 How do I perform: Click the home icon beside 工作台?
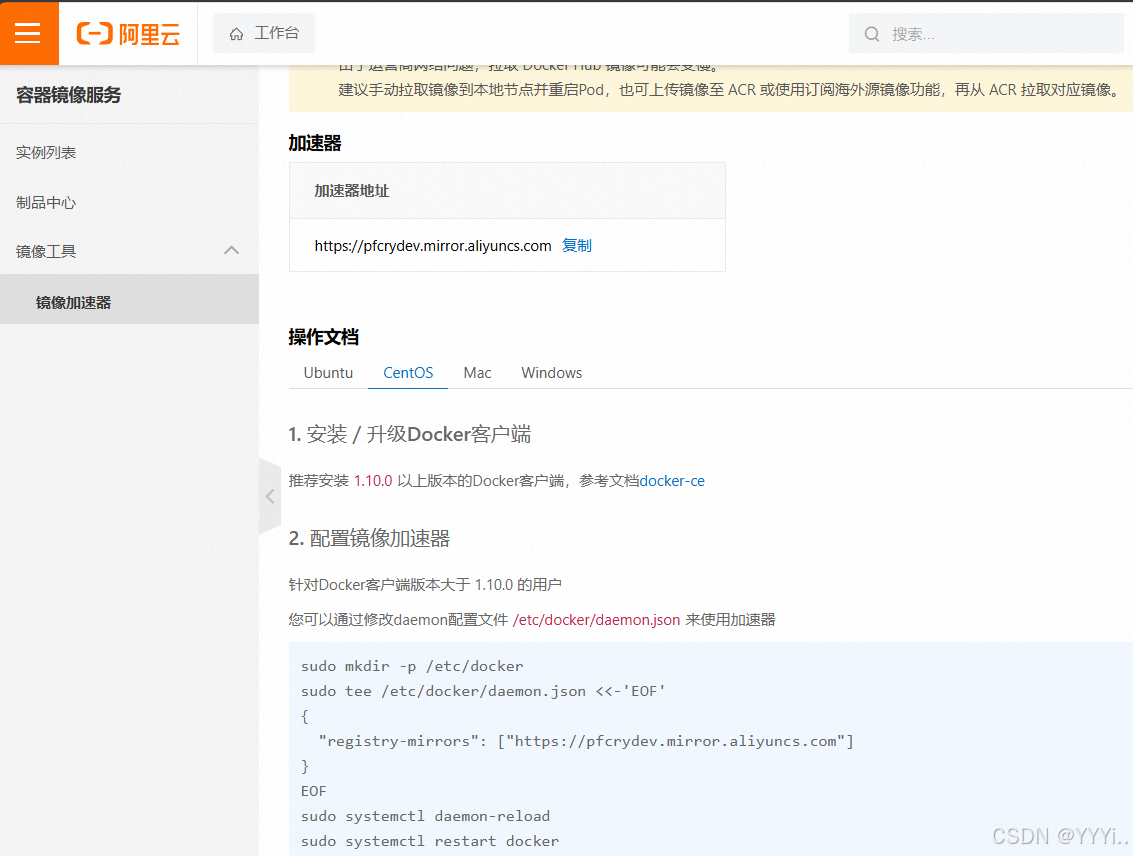[x=237, y=32]
